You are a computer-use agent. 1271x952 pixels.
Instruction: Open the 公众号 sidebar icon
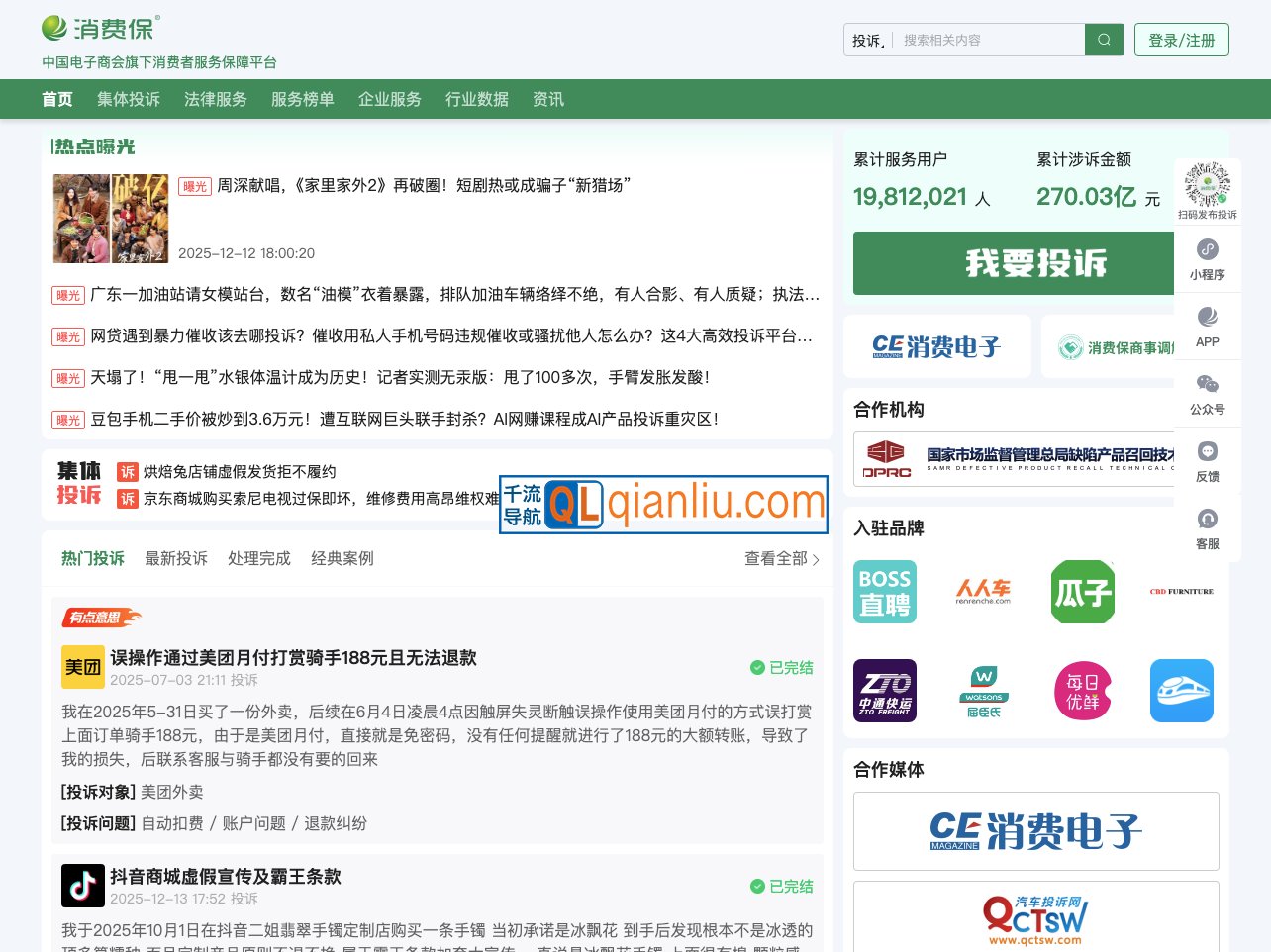1207,392
